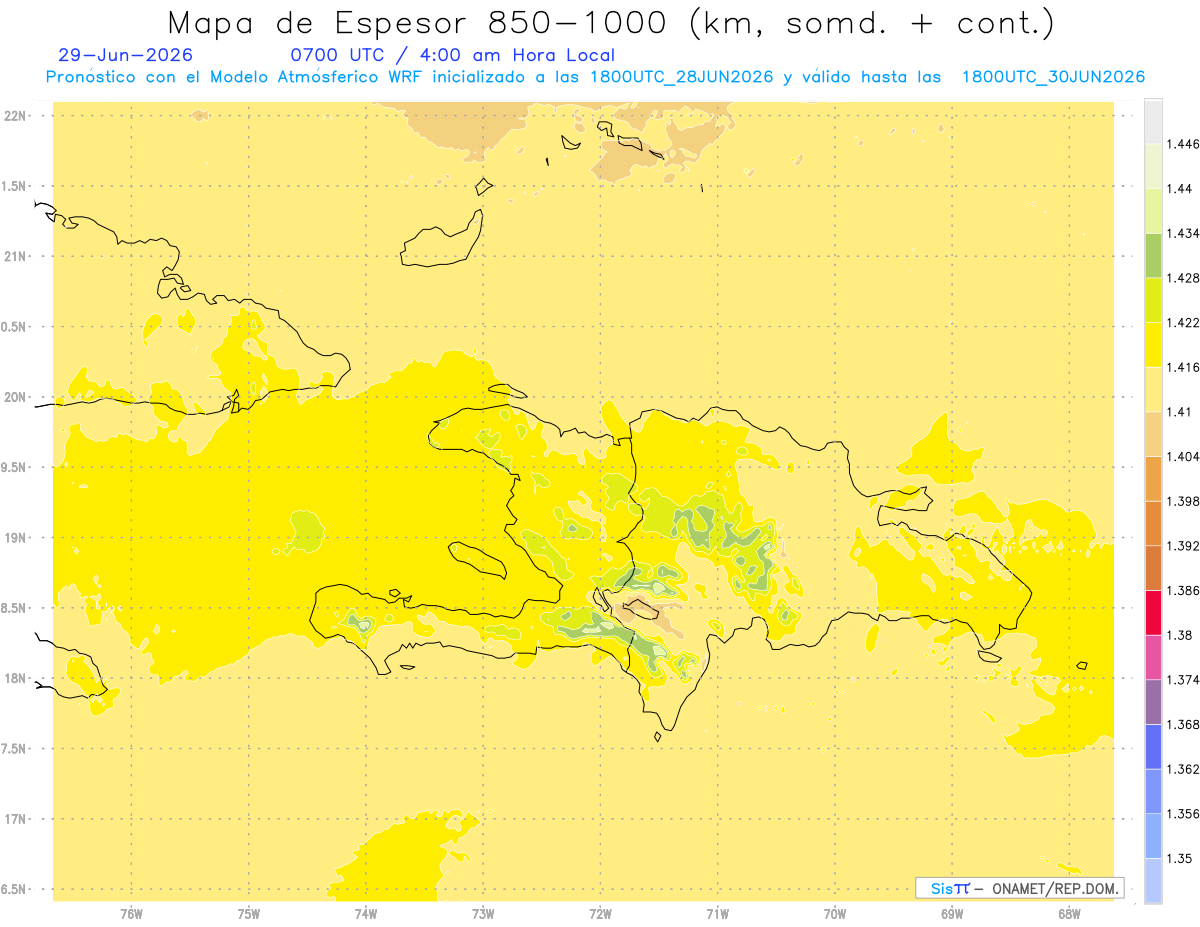Click the legend value "1.434"

click(x=1182, y=233)
